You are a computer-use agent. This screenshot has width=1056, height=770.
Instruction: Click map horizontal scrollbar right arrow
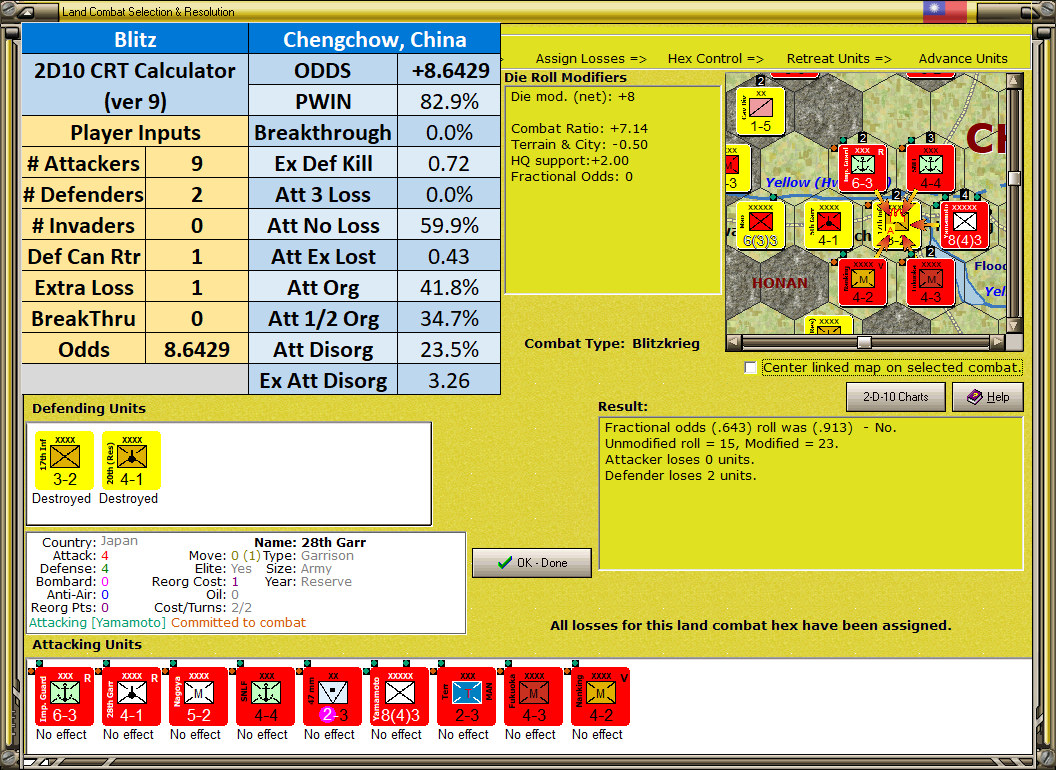click(997, 342)
